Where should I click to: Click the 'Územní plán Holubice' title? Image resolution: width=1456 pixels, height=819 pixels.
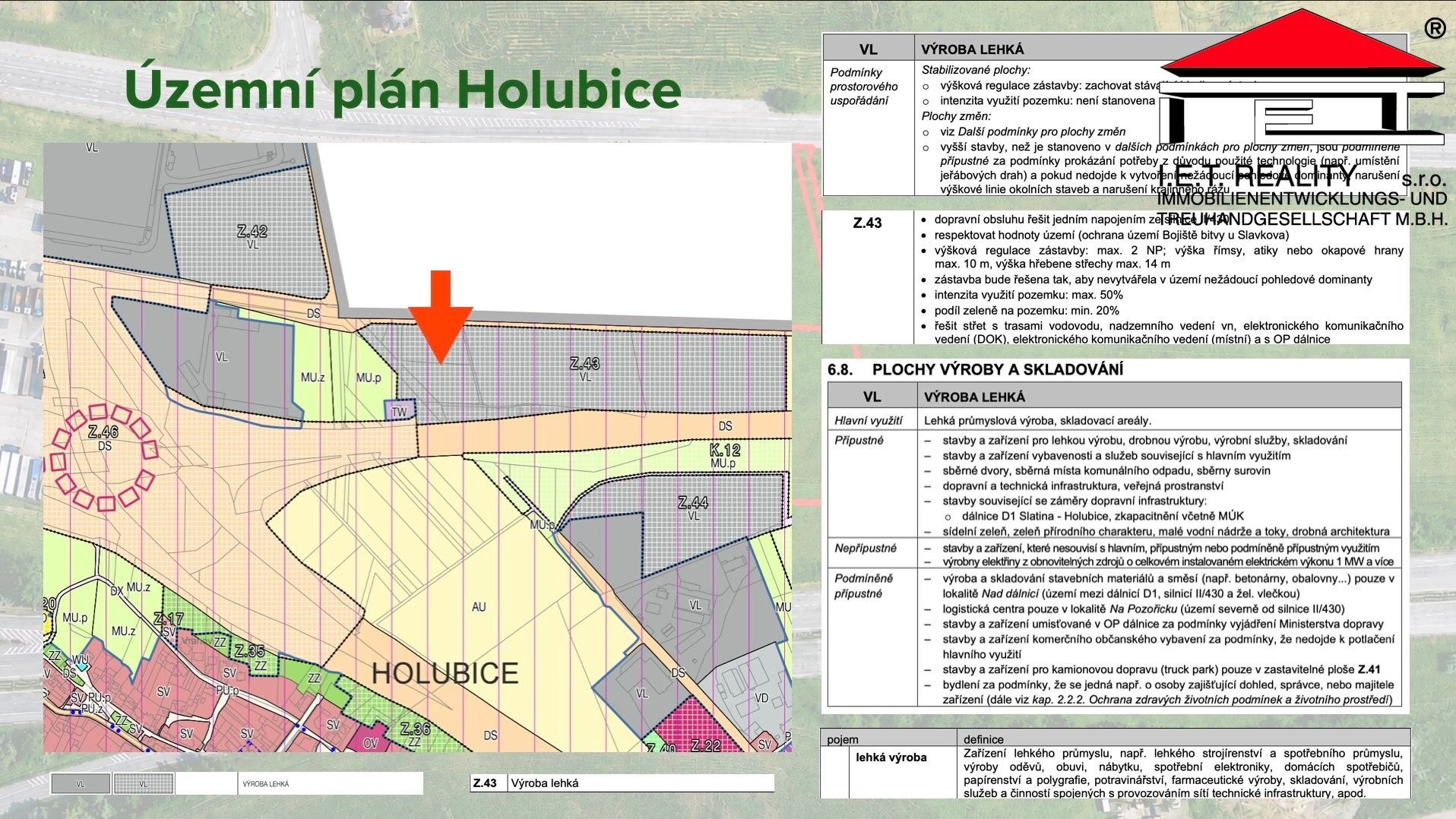pyautogui.click(x=403, y=90)
